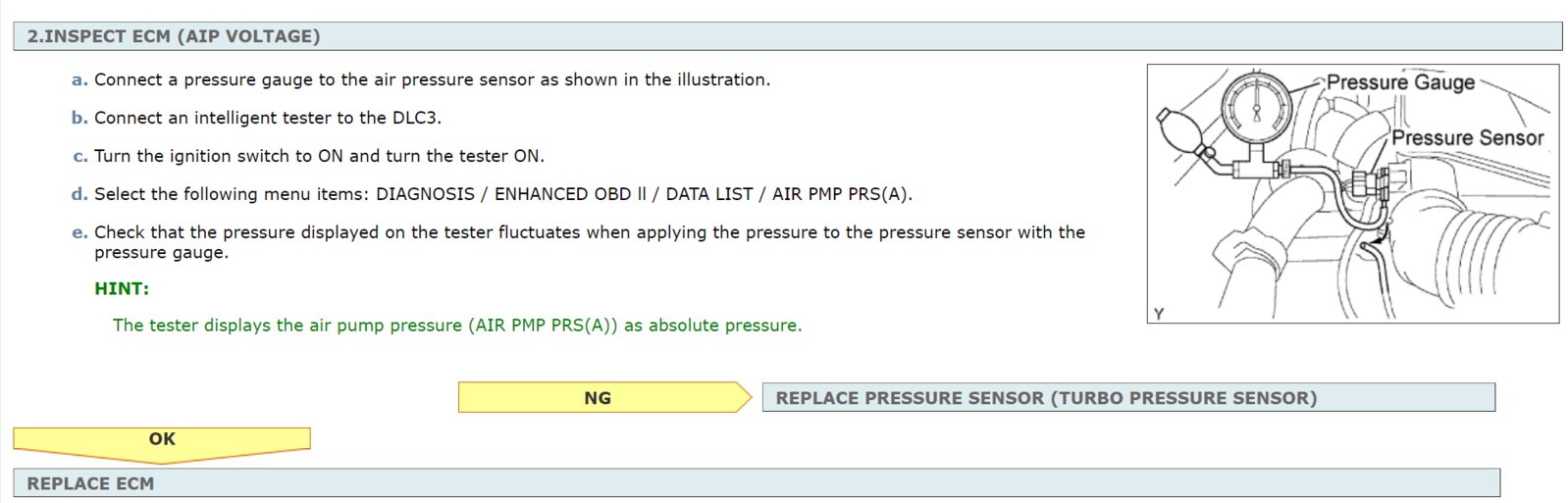
Task: Click the Inspect ECM (AIP Voltage) header
Action: [x=787, y=36]
